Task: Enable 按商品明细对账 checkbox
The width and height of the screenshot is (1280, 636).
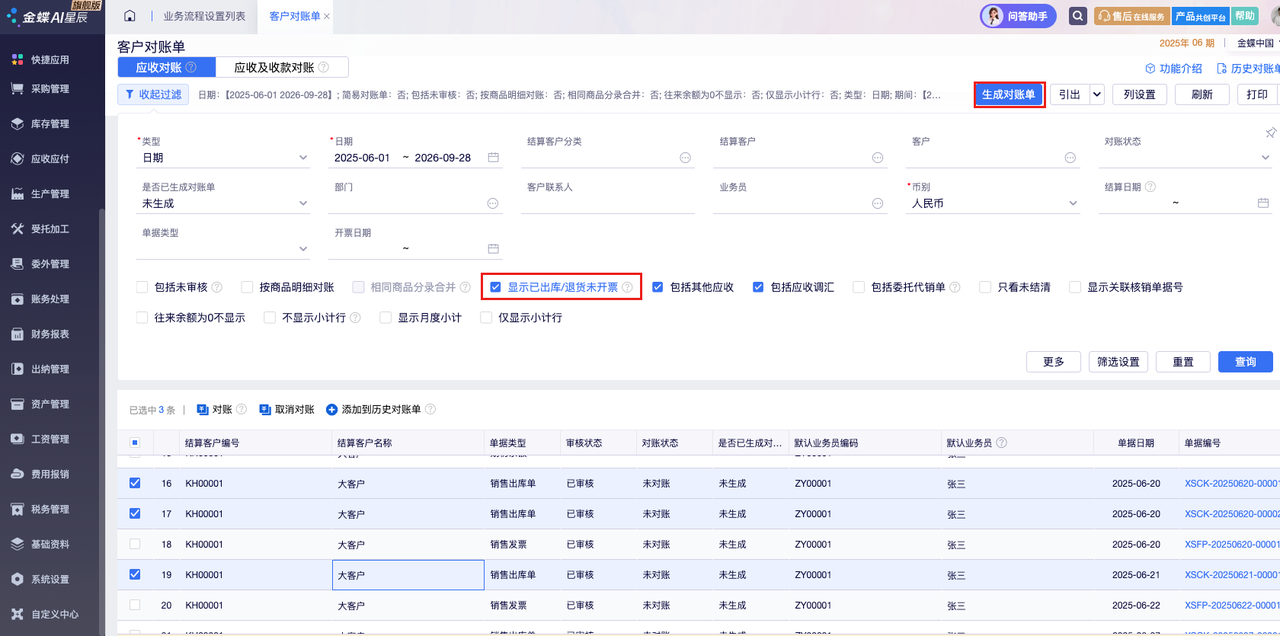Action: [x=247, y=287]
